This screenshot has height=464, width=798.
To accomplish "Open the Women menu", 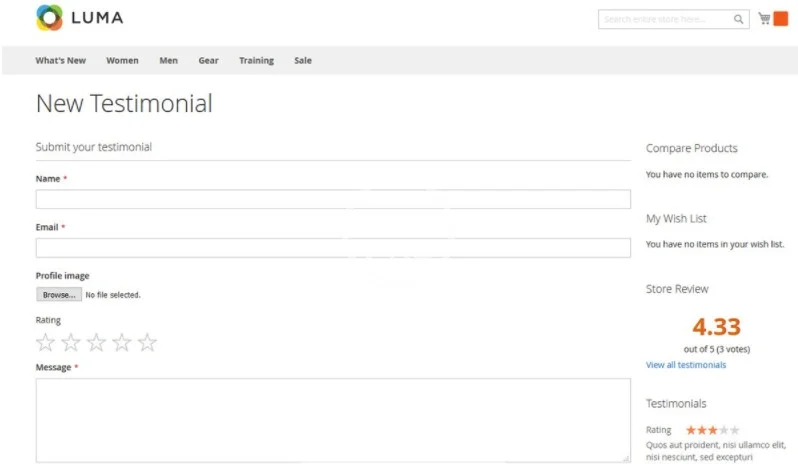I will [x=122, y=61].
